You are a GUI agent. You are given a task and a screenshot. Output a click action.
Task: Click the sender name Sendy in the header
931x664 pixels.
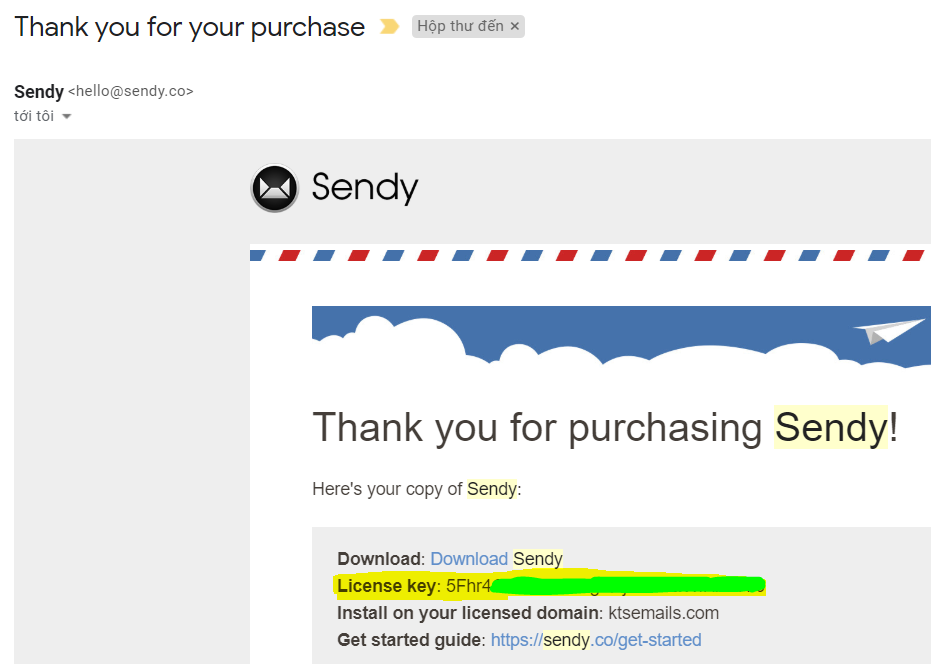(x=39, y=92)
